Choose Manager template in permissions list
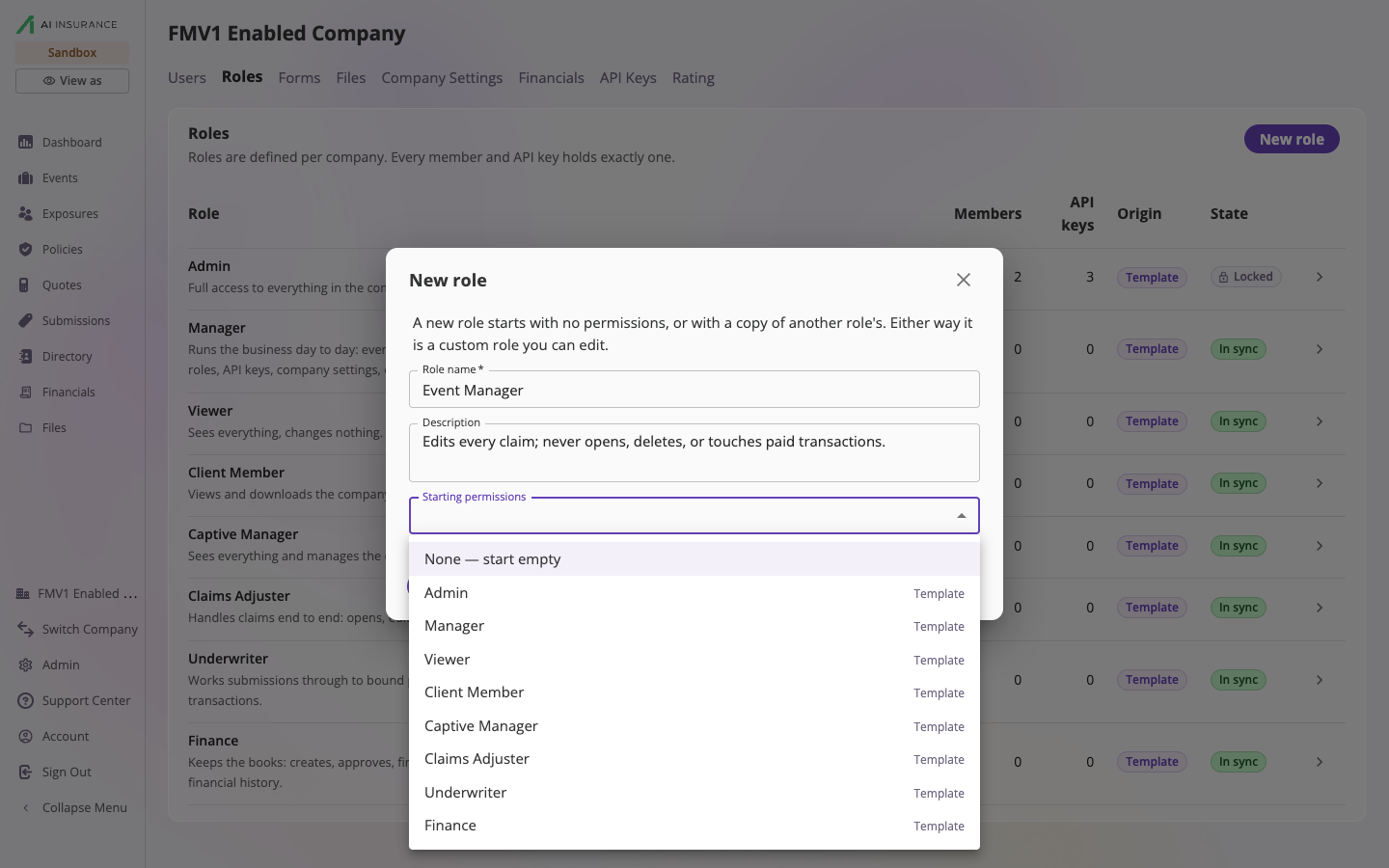 pyautogui.click(x=694, y=626)
